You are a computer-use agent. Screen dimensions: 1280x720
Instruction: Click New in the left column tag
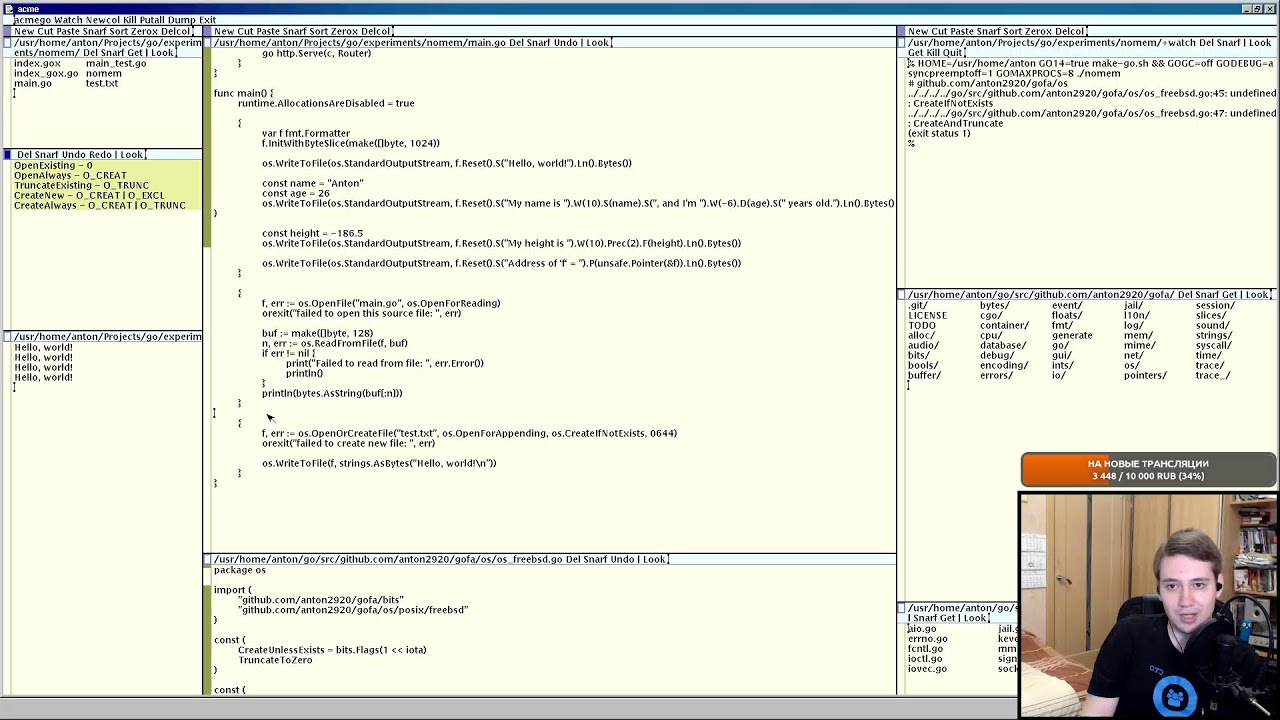(x=24, y=31)
